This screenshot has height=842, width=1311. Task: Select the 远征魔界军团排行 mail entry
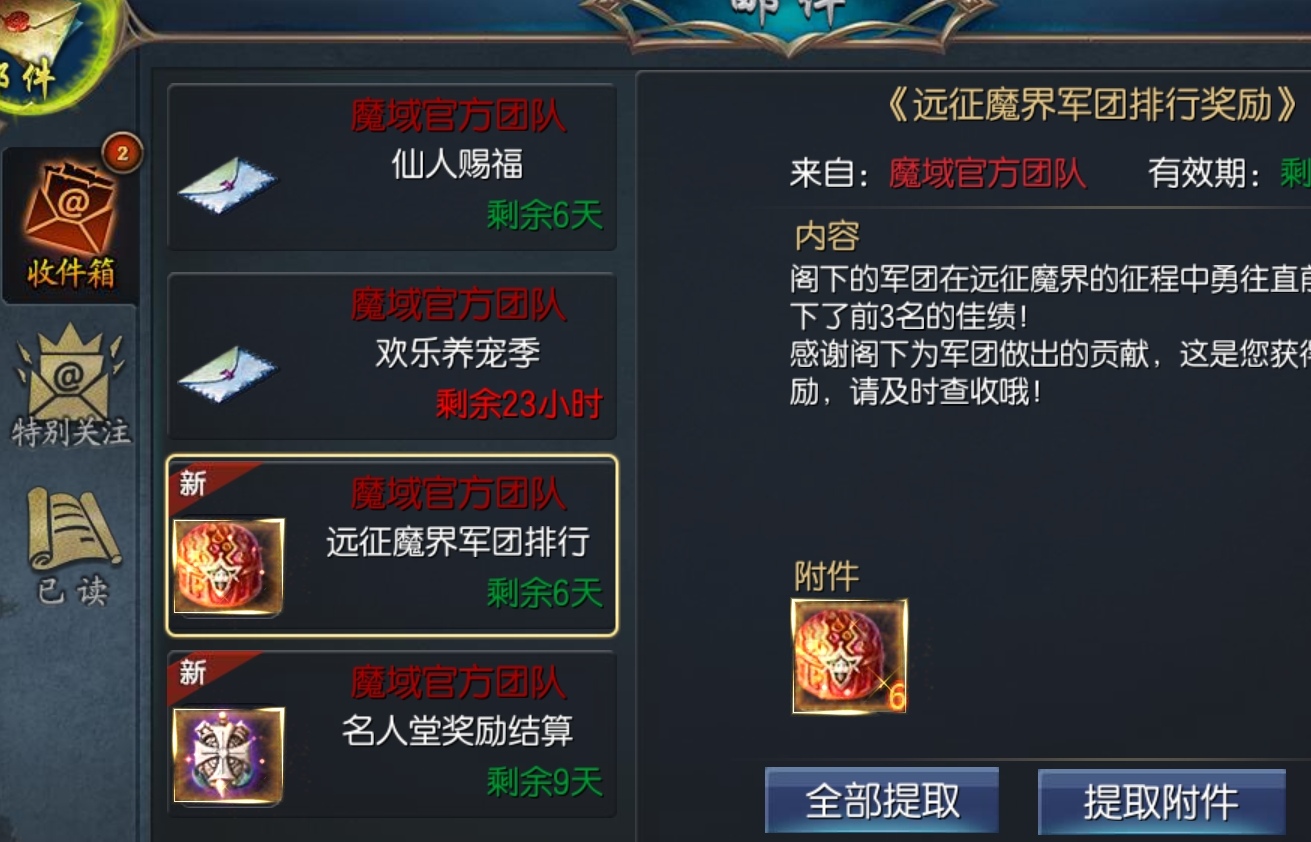coord(392,546)
